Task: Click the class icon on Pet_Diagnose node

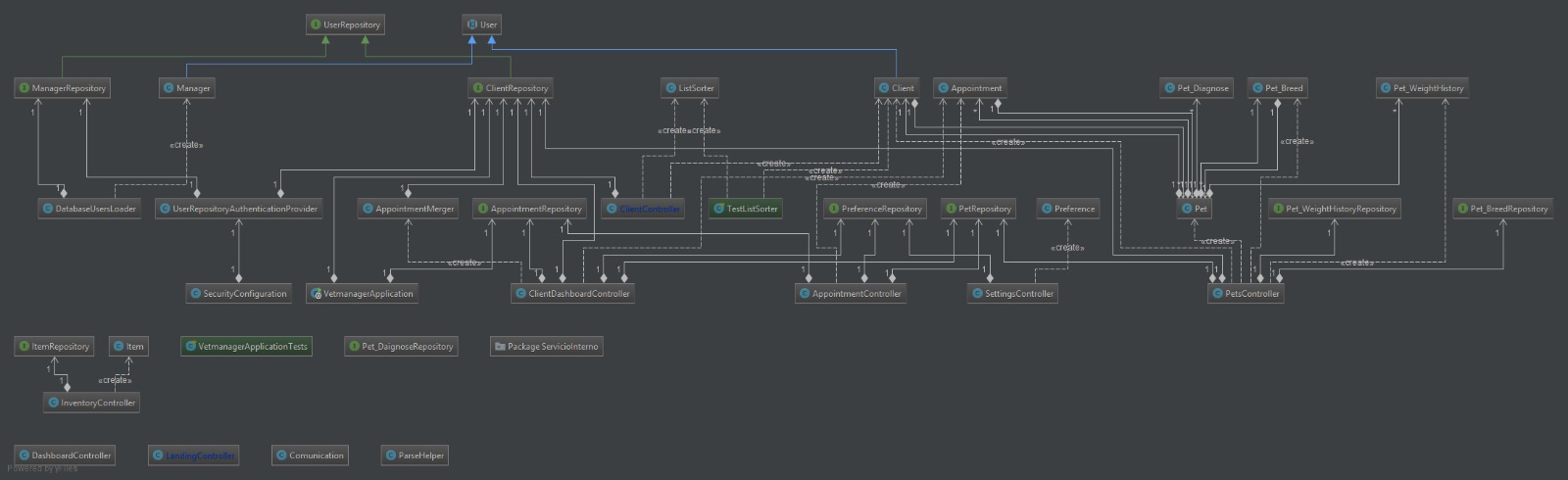Action: click(x=1169, y=88)
